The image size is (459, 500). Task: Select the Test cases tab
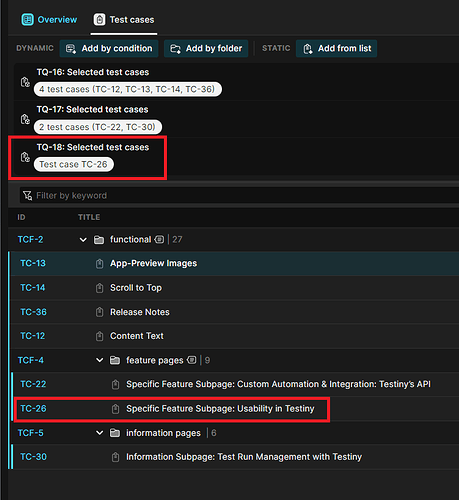pyautogui.click(x=124, y=20)
